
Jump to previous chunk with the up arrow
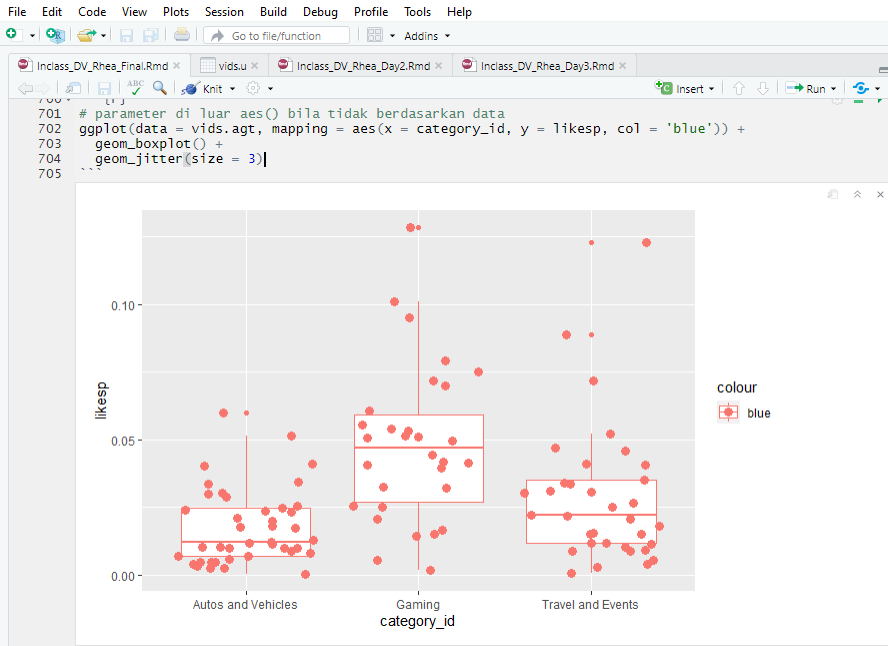[x=739, y=88]
